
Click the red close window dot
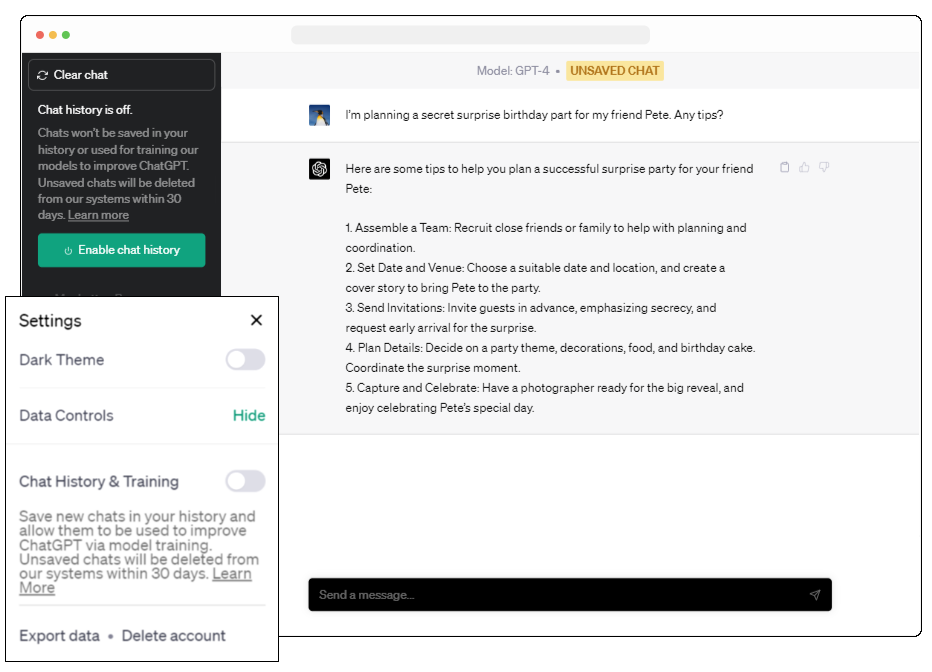click(x=40, y=35)
